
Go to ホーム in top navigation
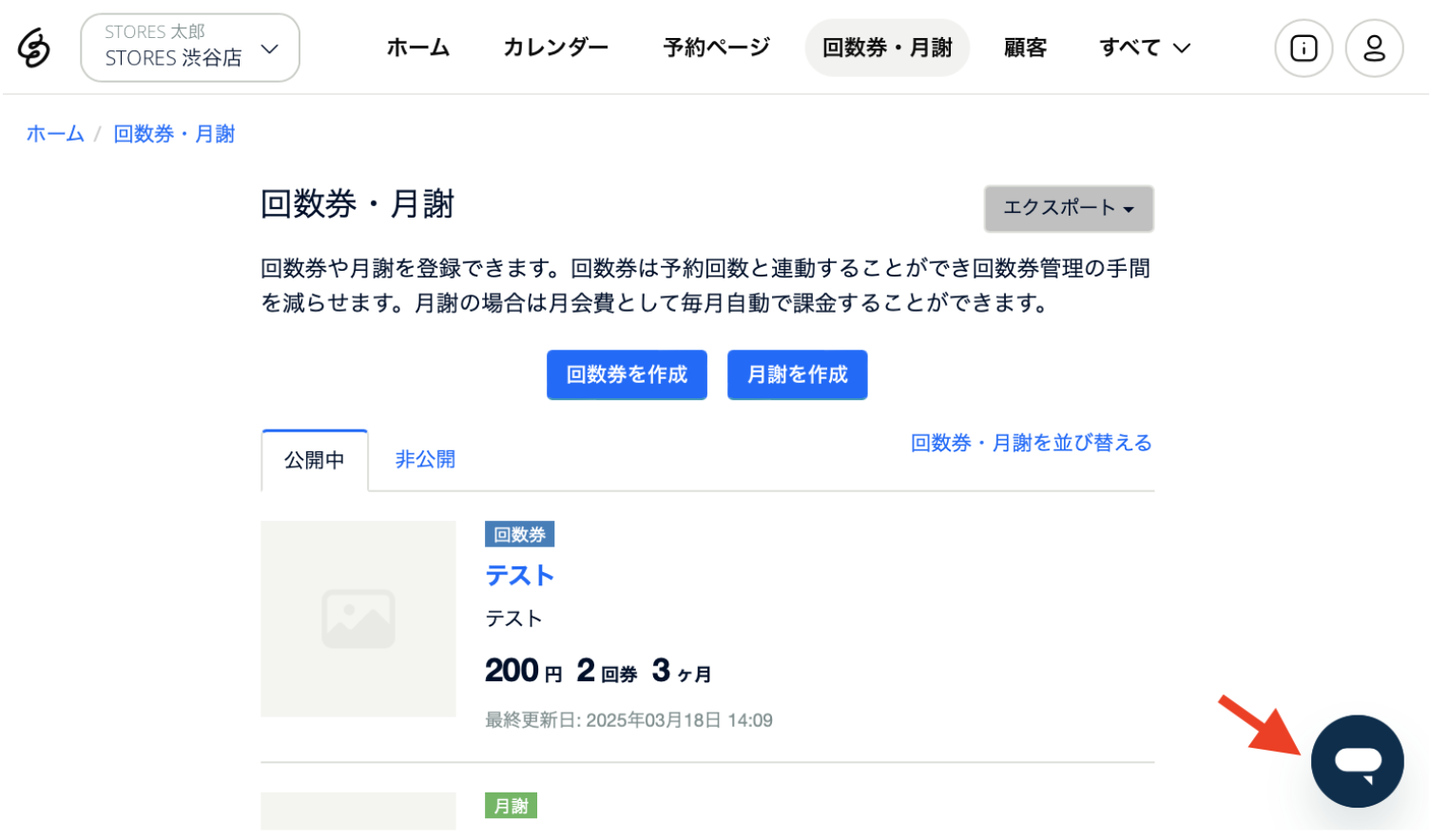(x=418, y=48)
